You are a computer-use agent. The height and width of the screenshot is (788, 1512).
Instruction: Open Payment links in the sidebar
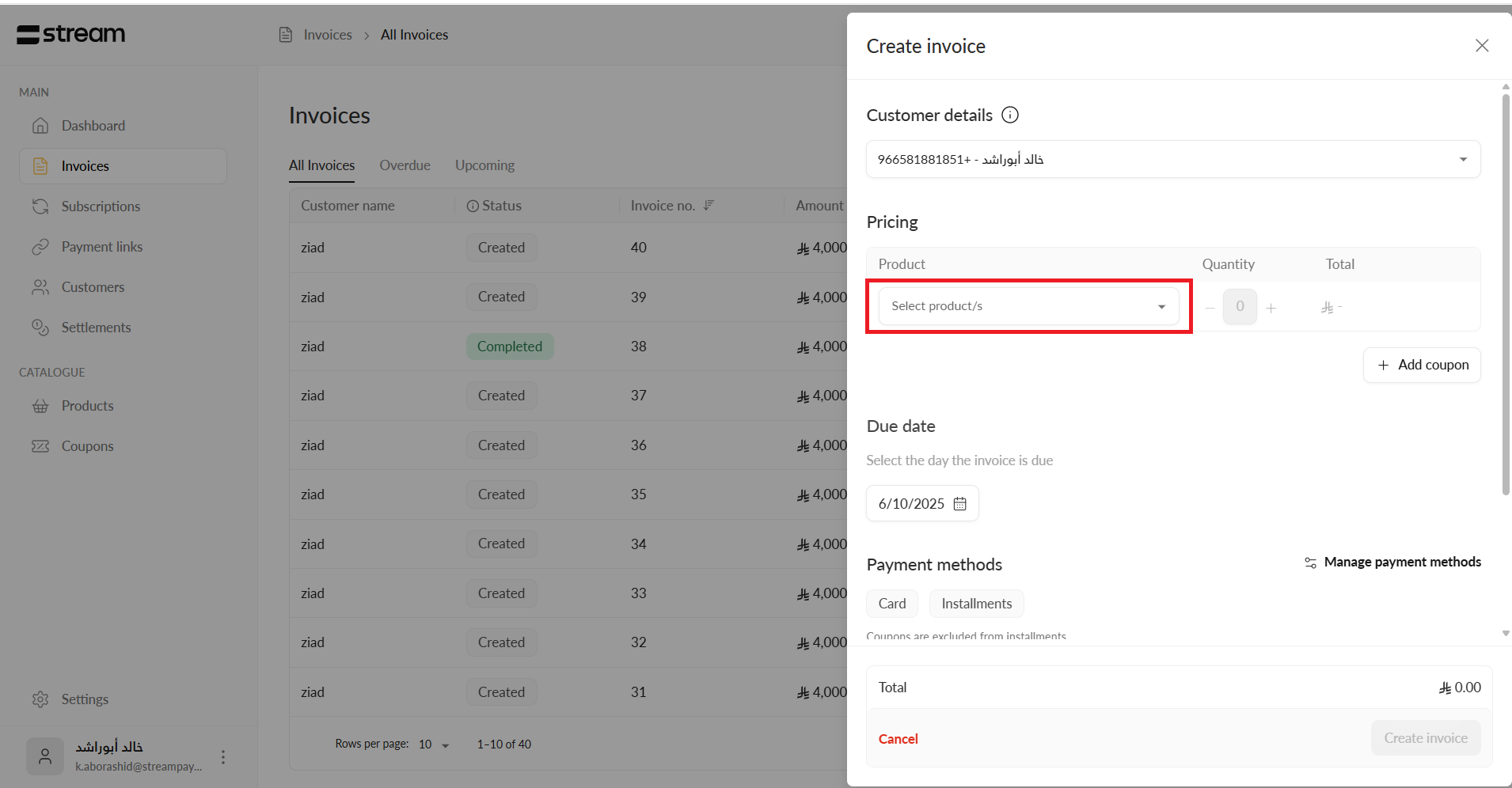102,247
